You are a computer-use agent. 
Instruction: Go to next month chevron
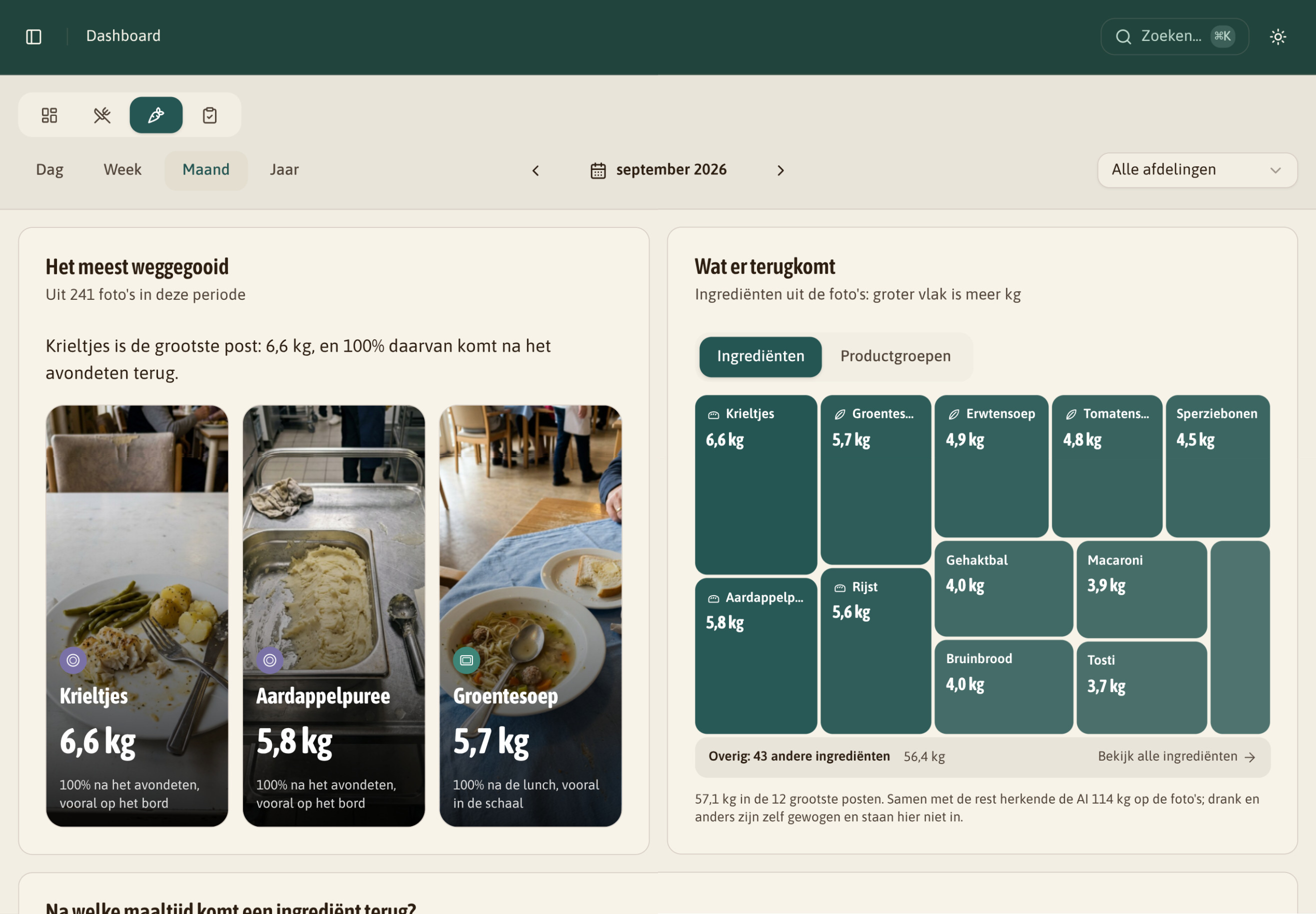(x=780, y=171)
